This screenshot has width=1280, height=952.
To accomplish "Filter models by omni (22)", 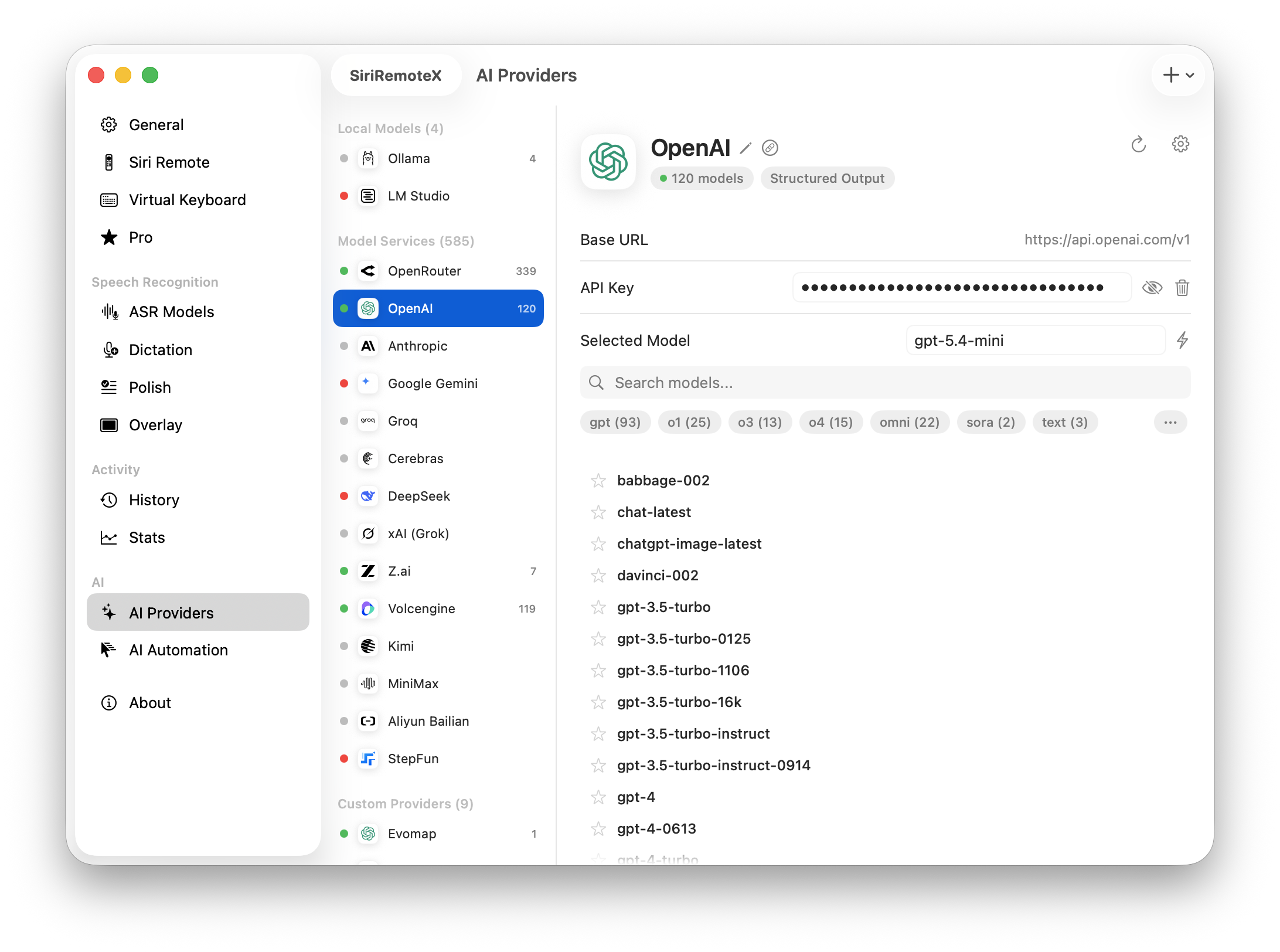I will point(910,422).
